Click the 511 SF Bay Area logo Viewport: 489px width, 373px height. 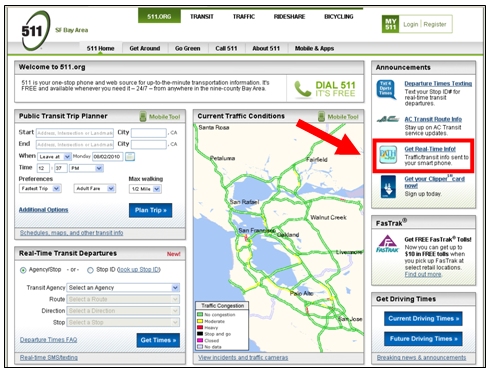pyautogui.click(x=37, y=31)
